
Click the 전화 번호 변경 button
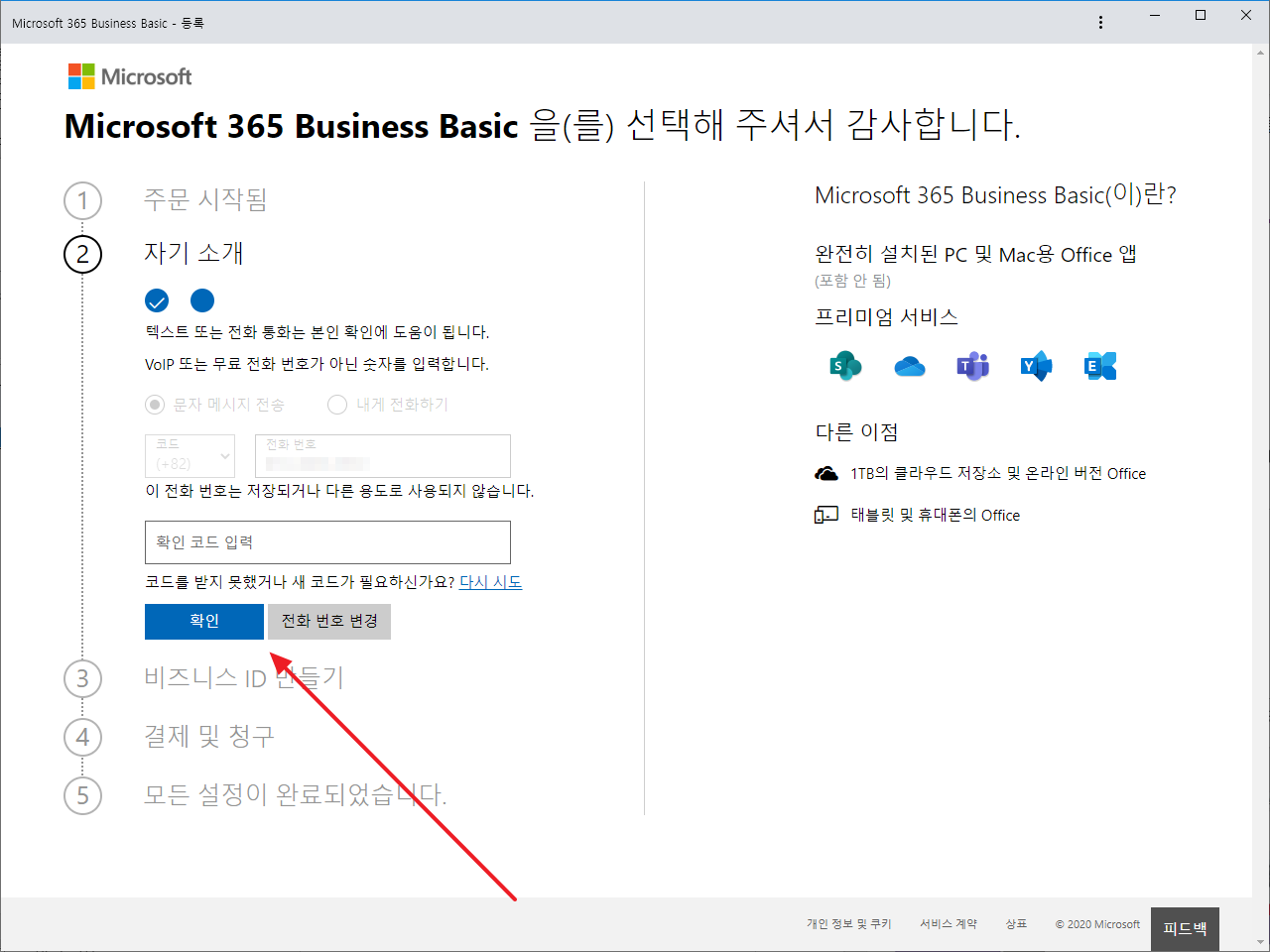[329, 621]
